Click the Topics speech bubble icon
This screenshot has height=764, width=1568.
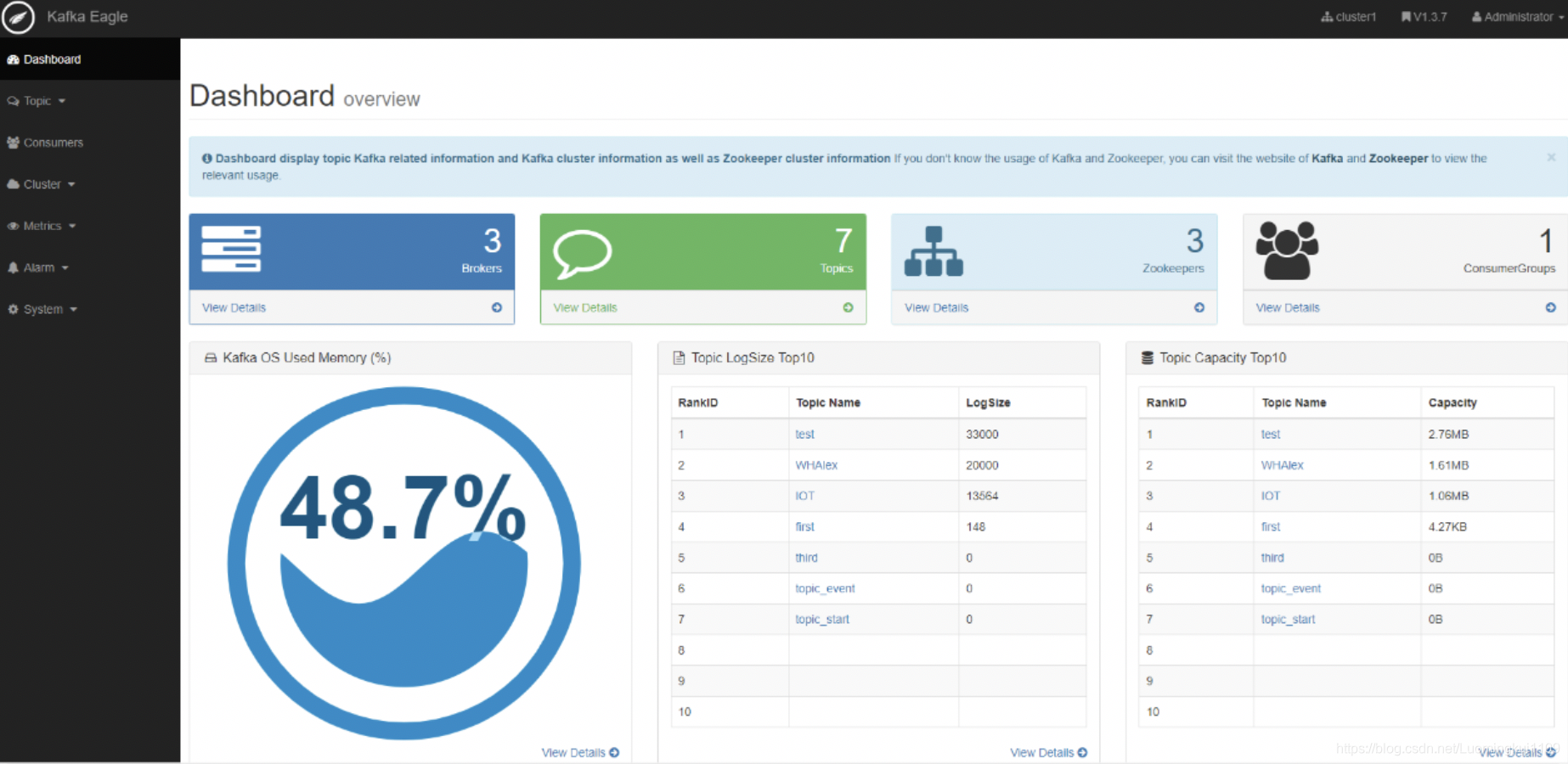[583, 253]
